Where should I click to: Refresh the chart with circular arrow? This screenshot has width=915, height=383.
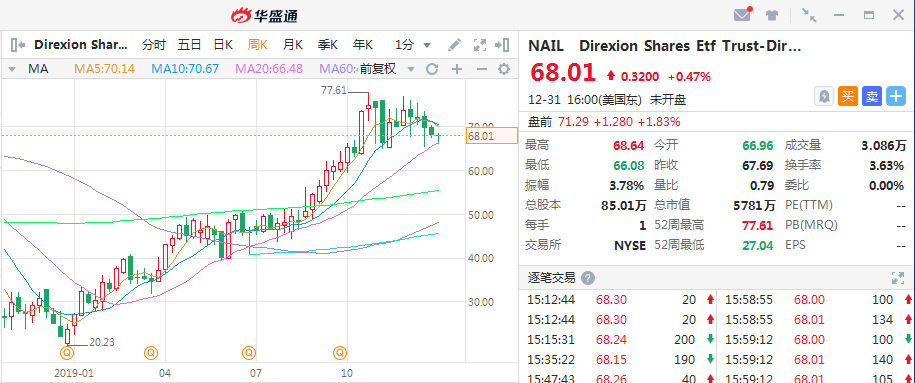point(432,69)
